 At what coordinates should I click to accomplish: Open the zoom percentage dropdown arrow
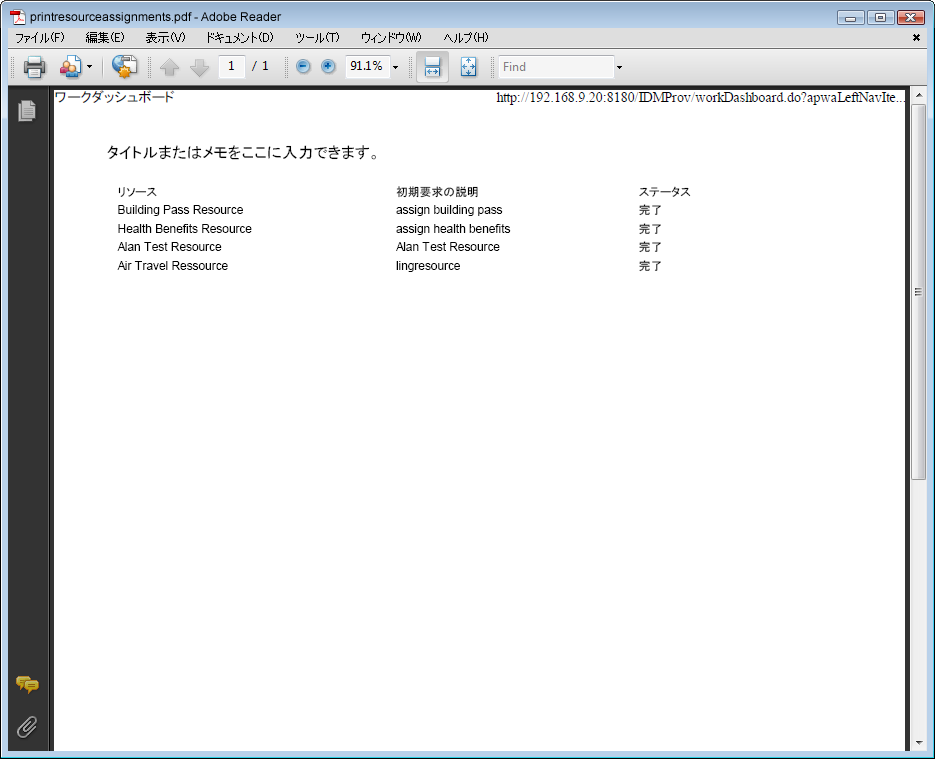pos(395,67)
